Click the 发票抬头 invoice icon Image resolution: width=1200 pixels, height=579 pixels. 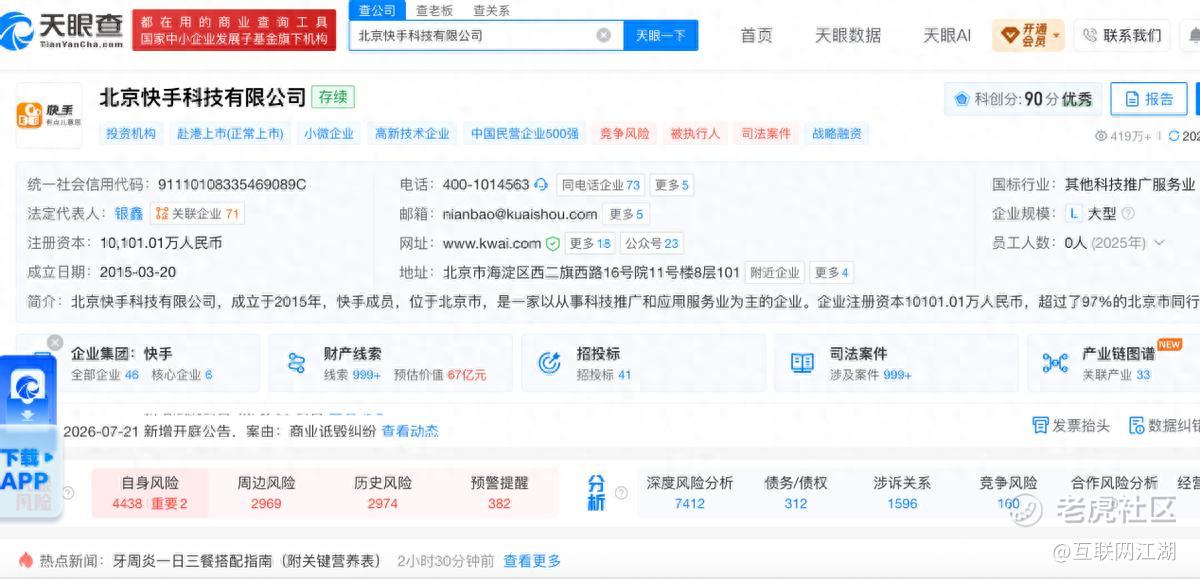coord(1040,425)
